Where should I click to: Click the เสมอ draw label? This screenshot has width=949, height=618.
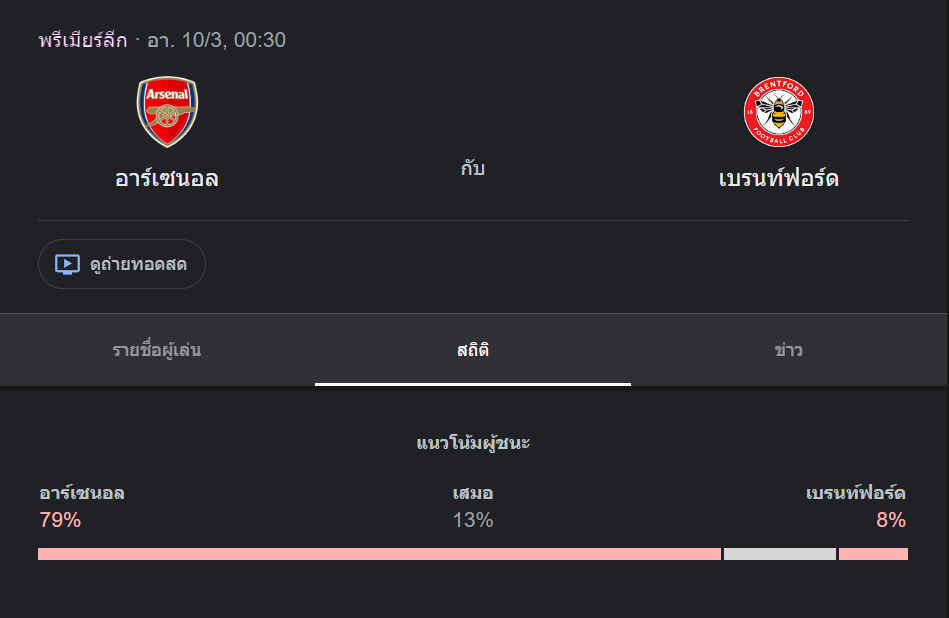coord(473,493)
